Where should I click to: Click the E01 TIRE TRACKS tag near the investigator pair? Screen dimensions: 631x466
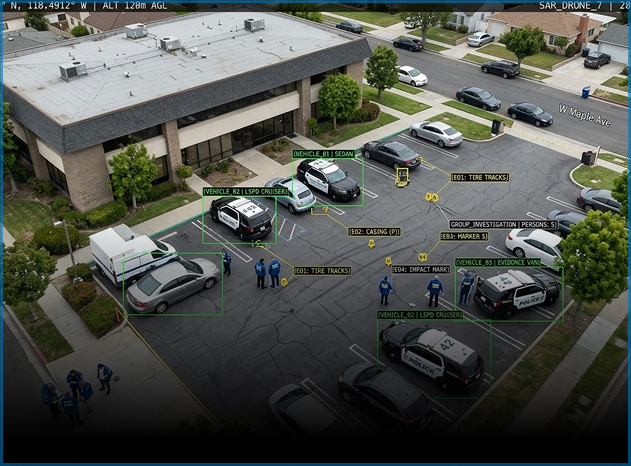point(322,271)
